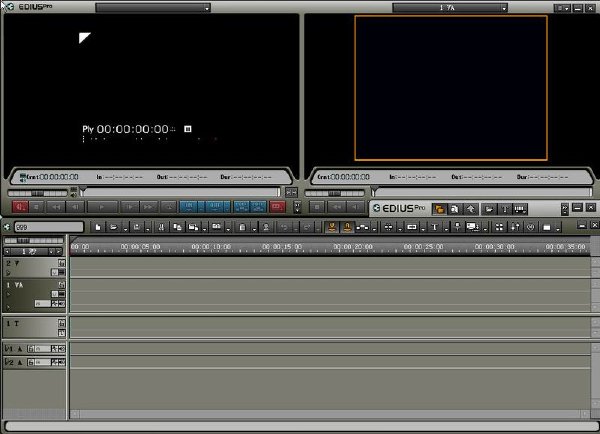This screenshot has height=434, width=600.
Task: Click the replace clip icon in timeline toolbar
Action: click(x=217, y=227)
